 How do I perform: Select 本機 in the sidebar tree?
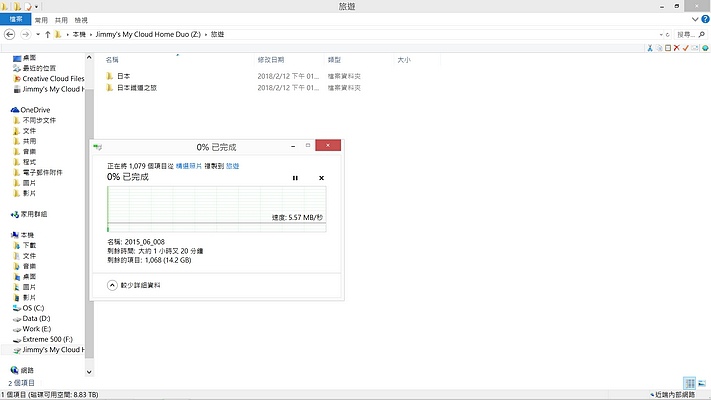click(23, 235)
